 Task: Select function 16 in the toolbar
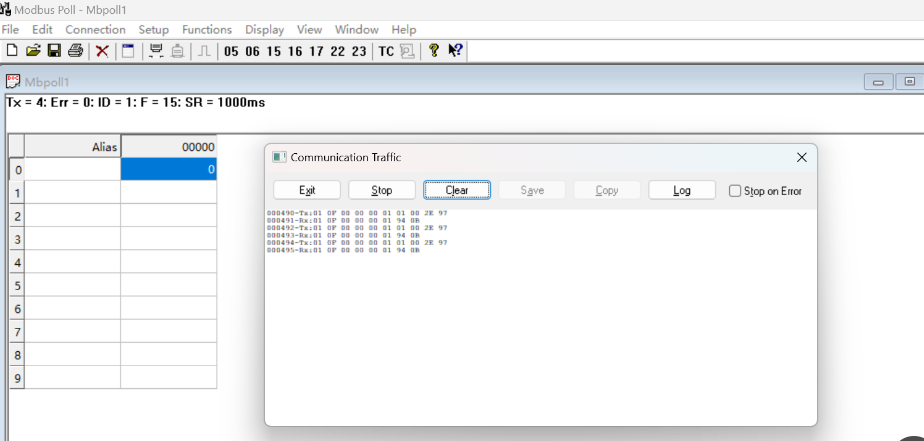(x=295, y=51)
